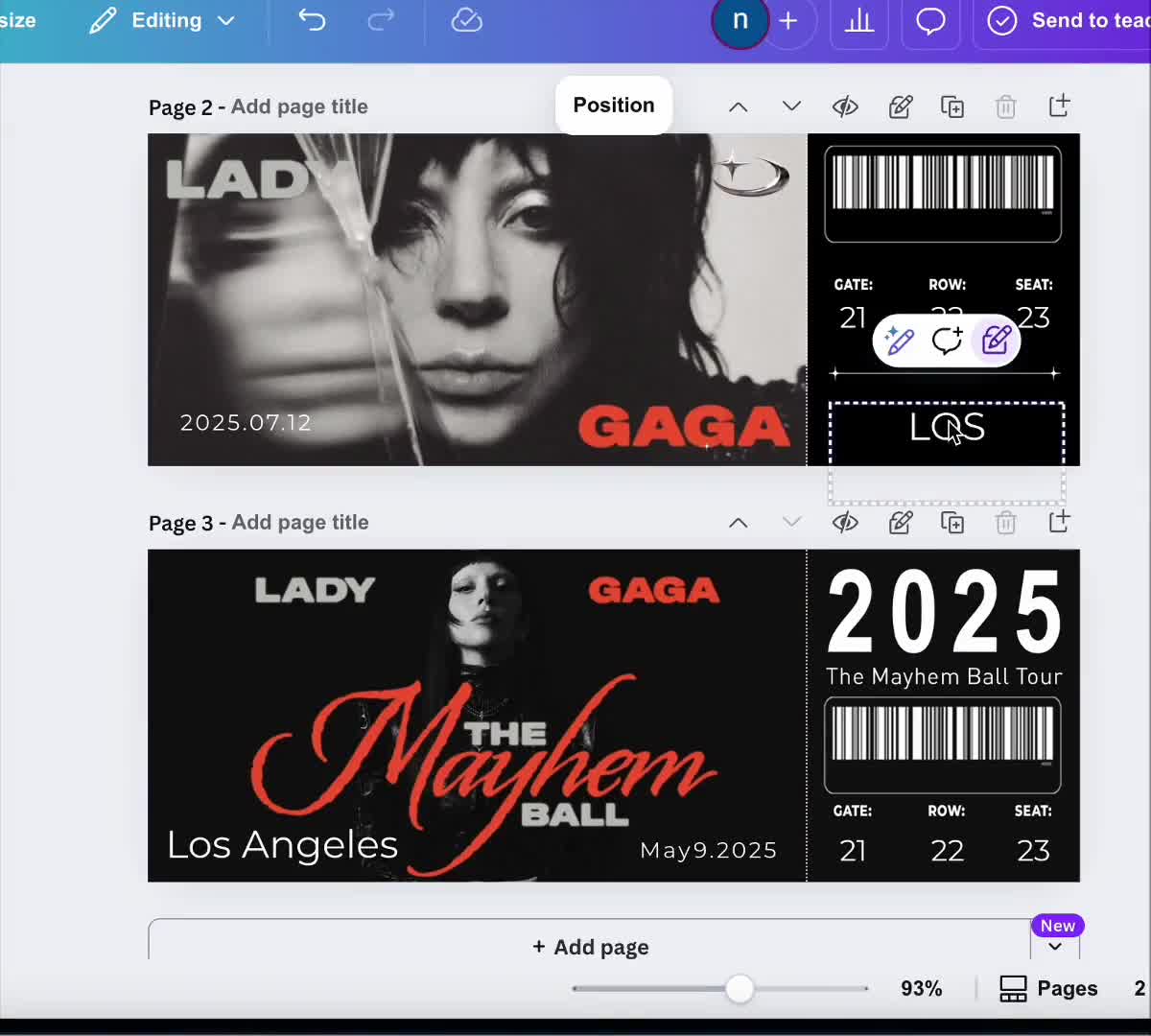
Task: Hide Page 2 with eye icon
Action: pos(845,106)
